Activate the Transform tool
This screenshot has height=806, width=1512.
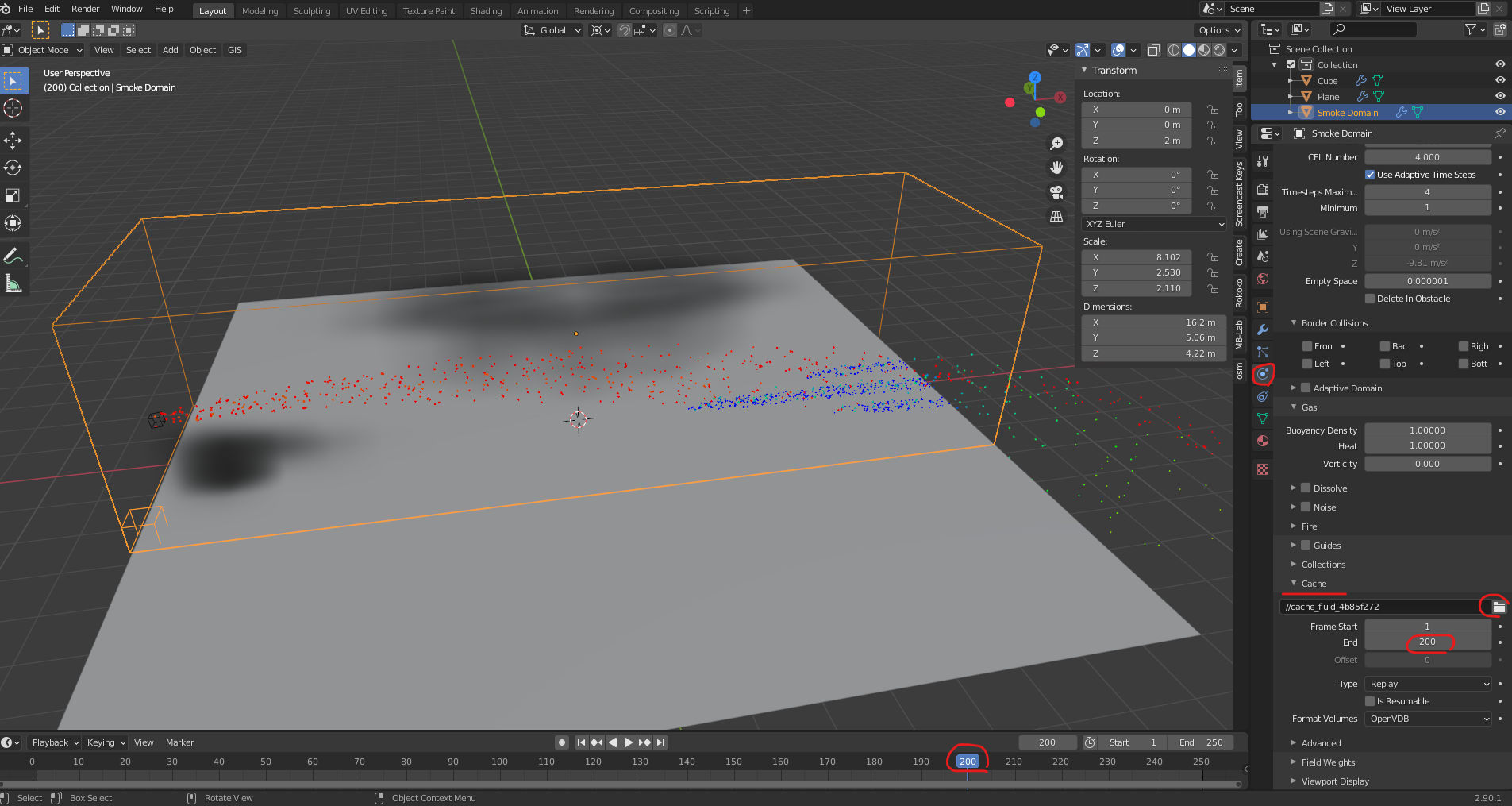point(13,223)
